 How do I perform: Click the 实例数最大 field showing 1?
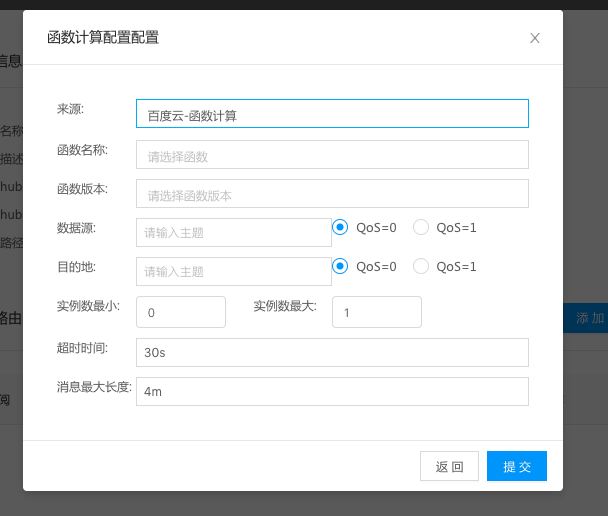pyautogui.click(x=376, y=312)
